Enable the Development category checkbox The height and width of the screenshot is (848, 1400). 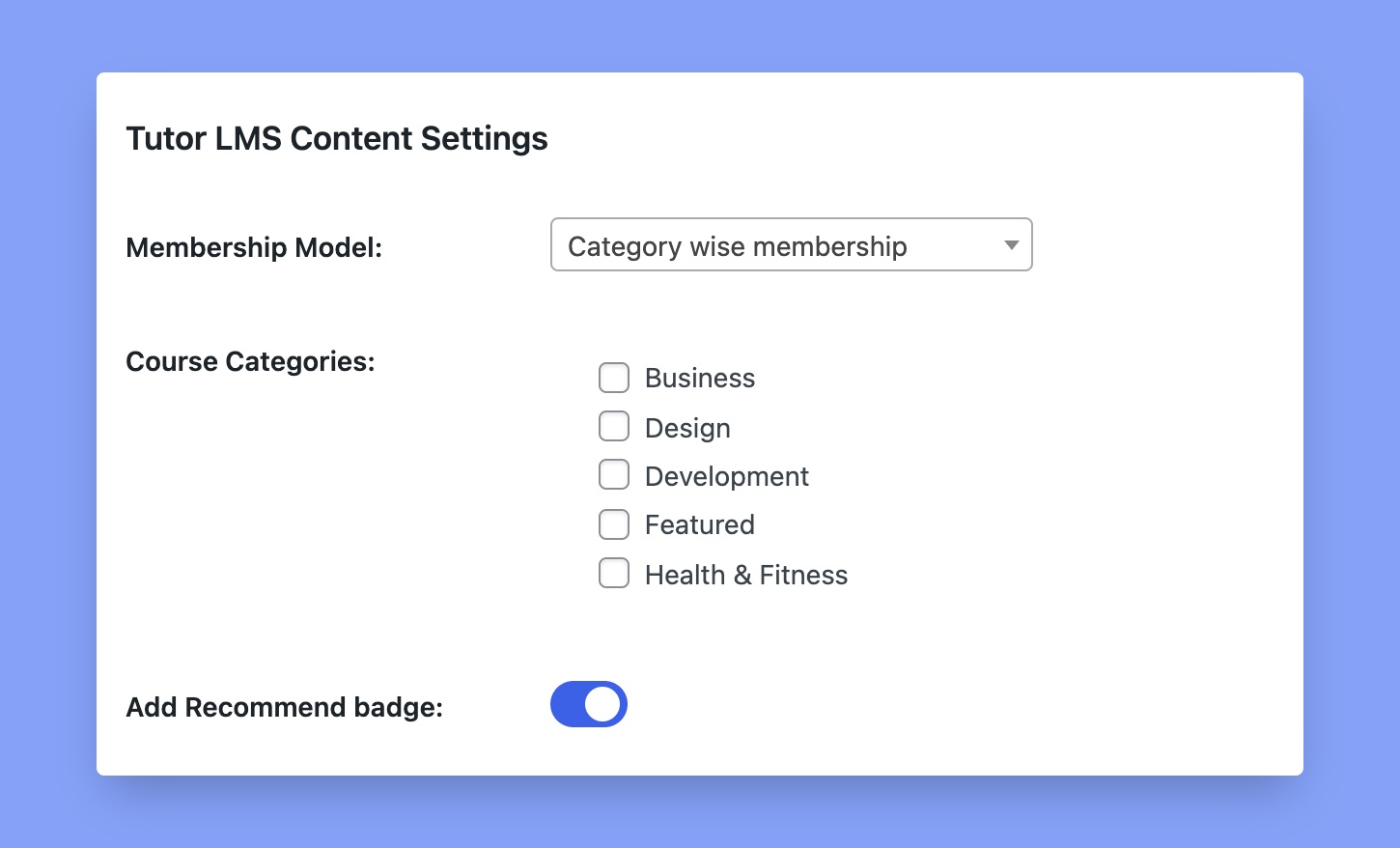pos(614,474)
